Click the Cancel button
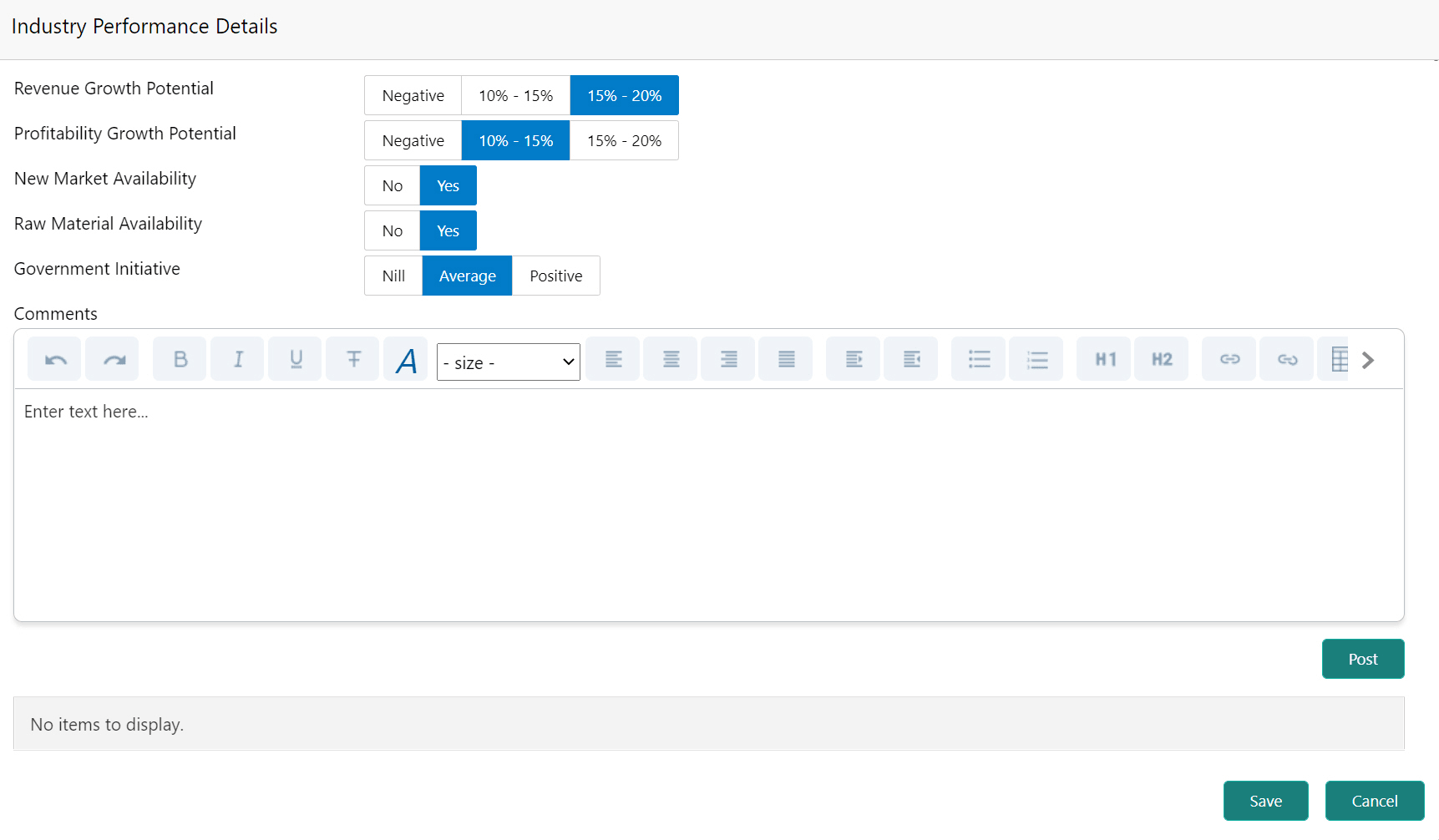Viewport: 1439px width, 840px height. 1374,801
